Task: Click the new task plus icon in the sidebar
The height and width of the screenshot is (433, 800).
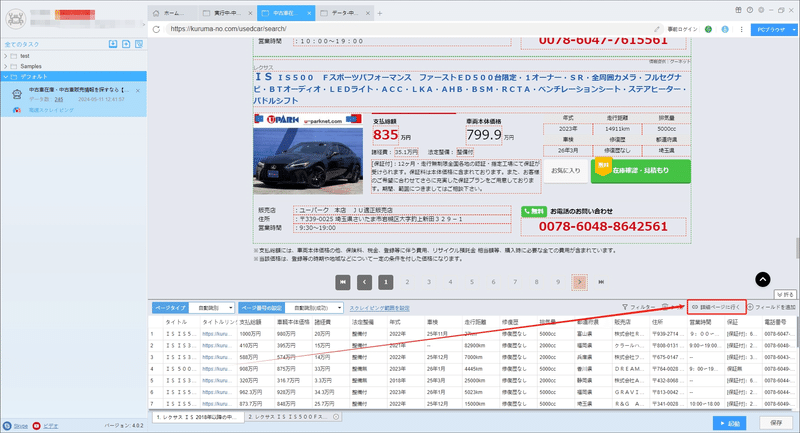Action: 126,44
